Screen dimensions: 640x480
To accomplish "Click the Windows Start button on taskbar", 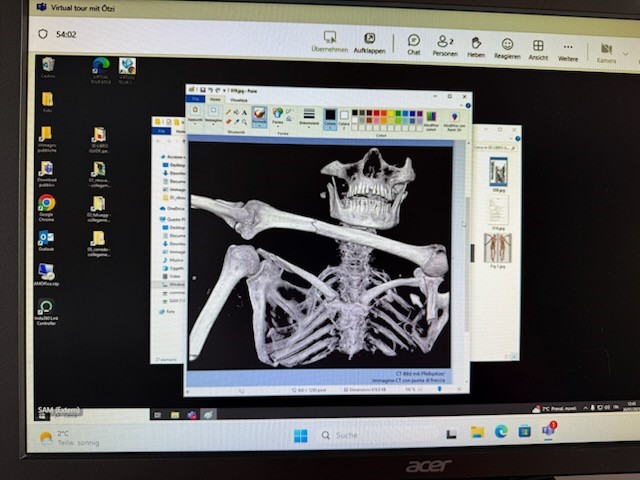I will [x=300, y=435].
